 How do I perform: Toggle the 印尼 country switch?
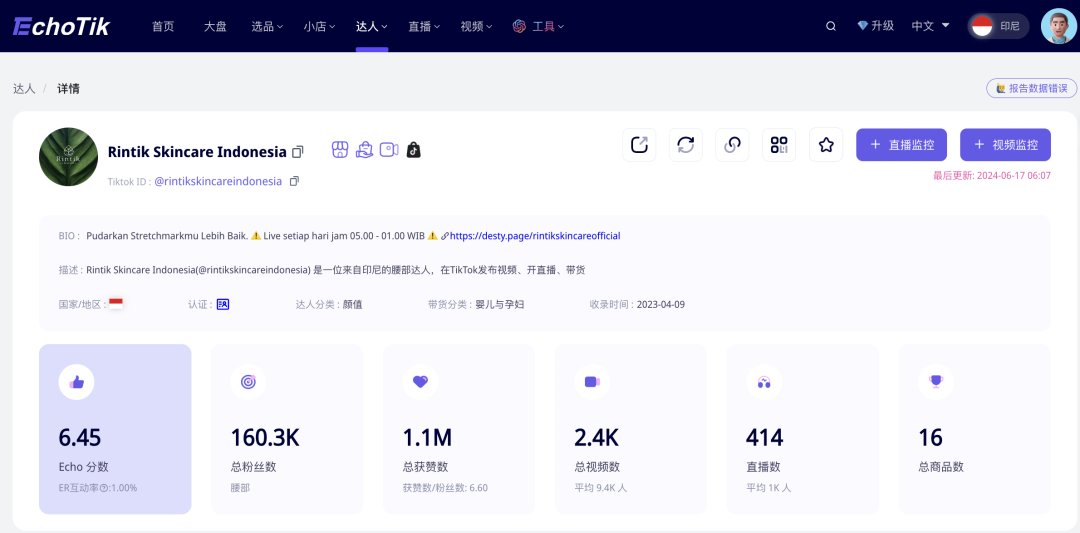click(x=997, y=26)
